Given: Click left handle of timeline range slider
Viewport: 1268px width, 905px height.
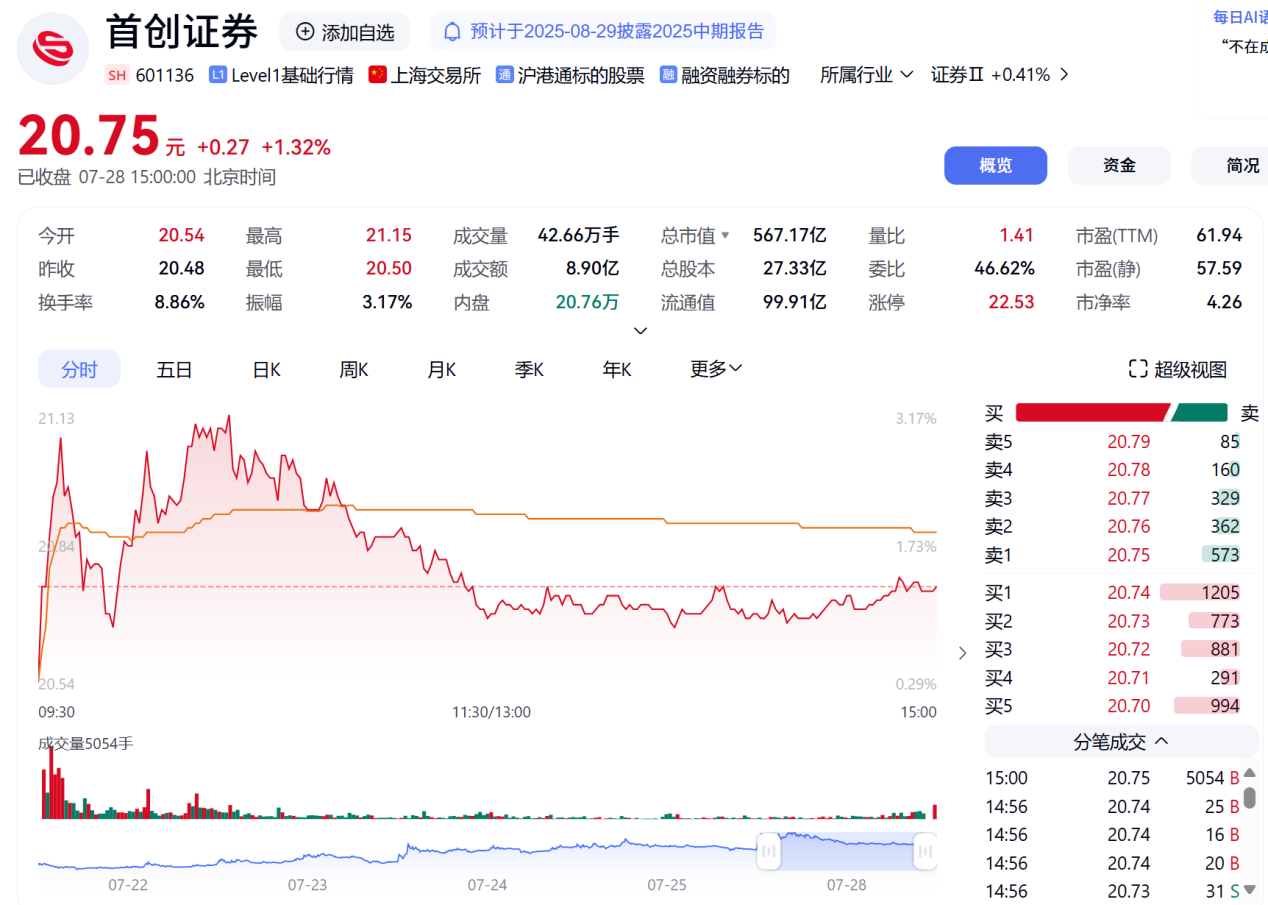Looking at the screenshot, I should click(x=769, y=851).
